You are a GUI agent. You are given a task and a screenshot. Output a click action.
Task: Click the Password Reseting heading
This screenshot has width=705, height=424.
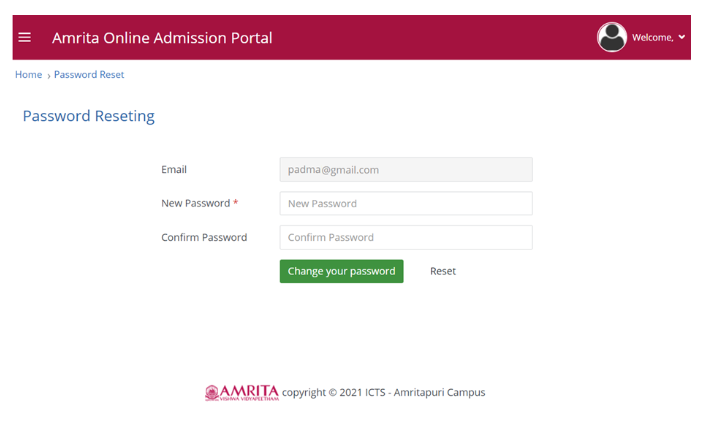(x=88, y=116)
